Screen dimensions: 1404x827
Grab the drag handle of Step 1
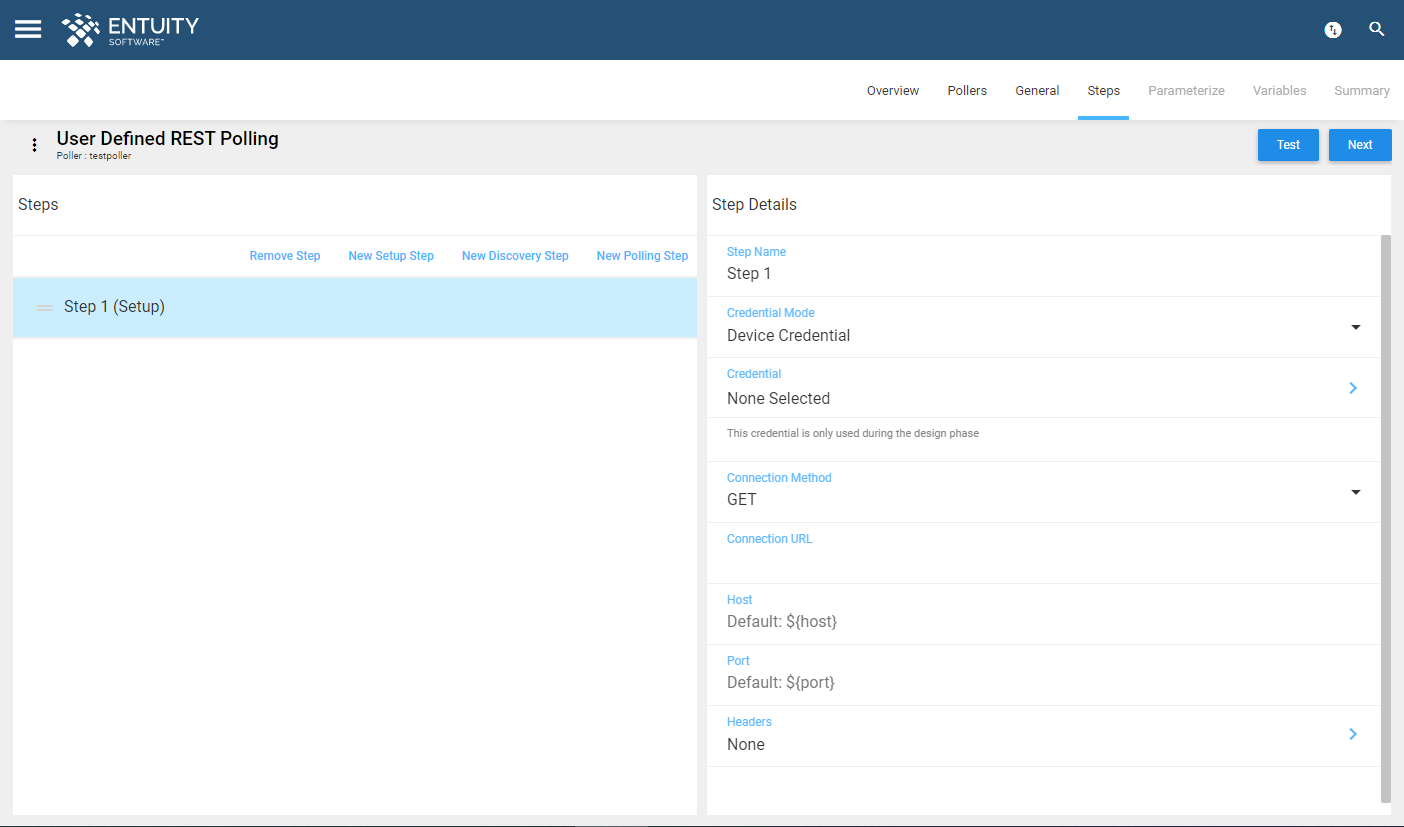[45, 308]
